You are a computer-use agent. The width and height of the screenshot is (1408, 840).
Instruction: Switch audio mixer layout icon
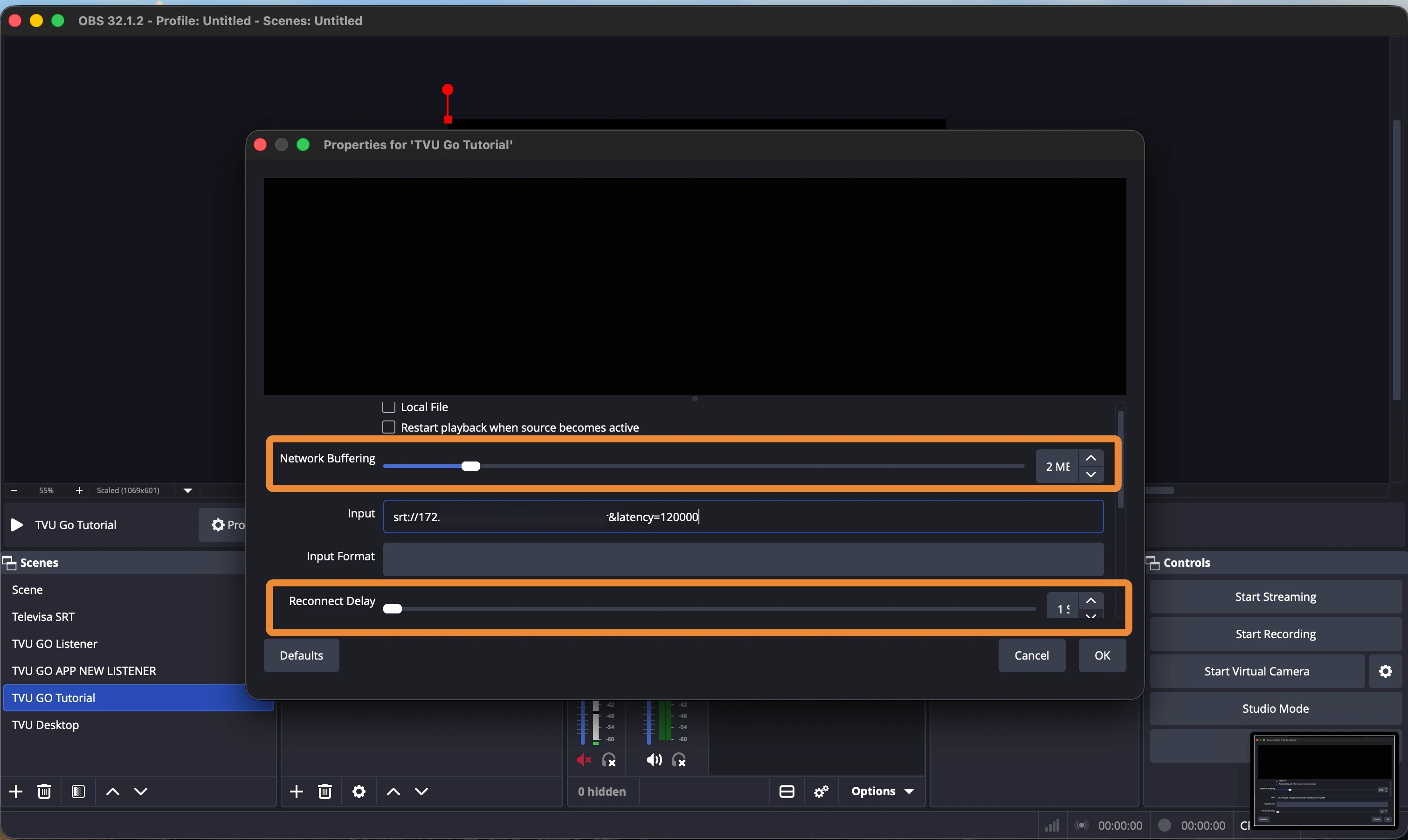(x=787, y=792)
